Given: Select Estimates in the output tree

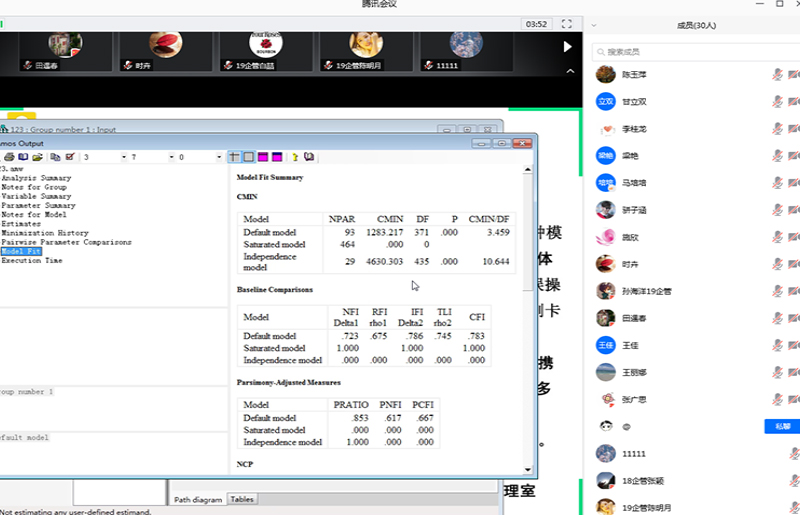Looking at the screenshot, I should [21, 224].
